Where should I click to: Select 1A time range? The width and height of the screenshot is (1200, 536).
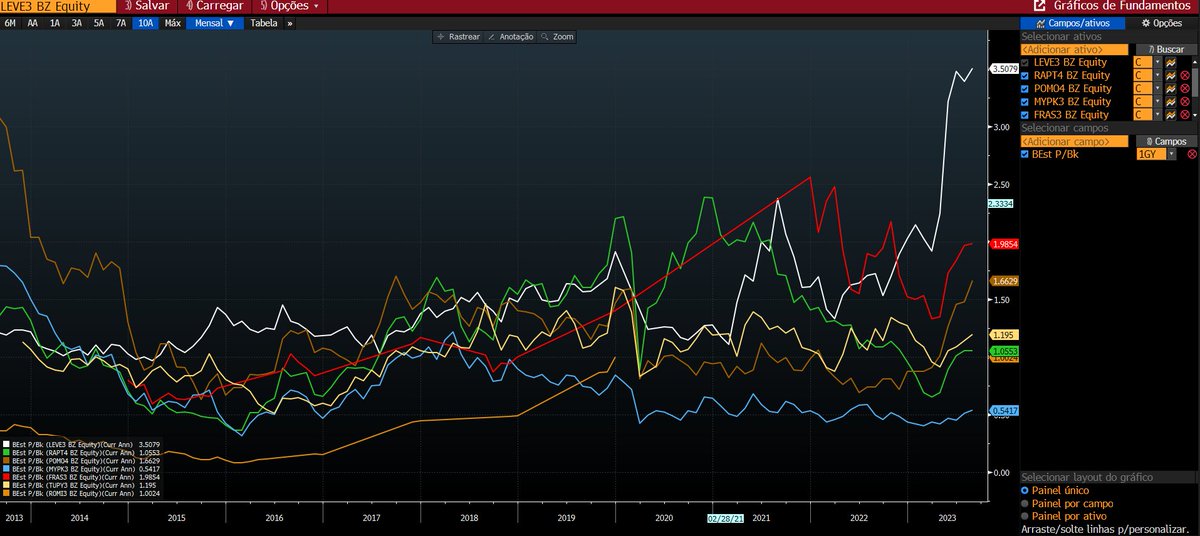(55, 22)
